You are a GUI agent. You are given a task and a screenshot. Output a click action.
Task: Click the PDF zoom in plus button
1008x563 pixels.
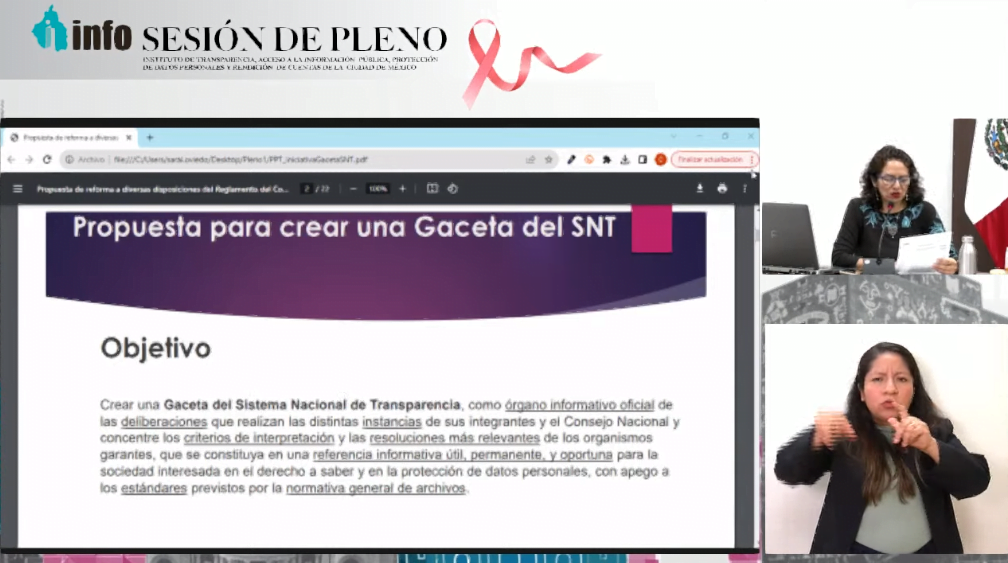[403, 188]
